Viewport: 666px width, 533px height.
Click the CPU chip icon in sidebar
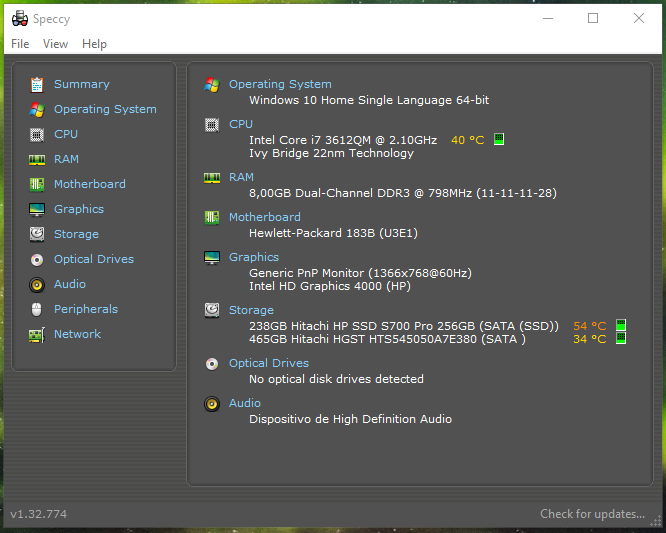[37, 135]
